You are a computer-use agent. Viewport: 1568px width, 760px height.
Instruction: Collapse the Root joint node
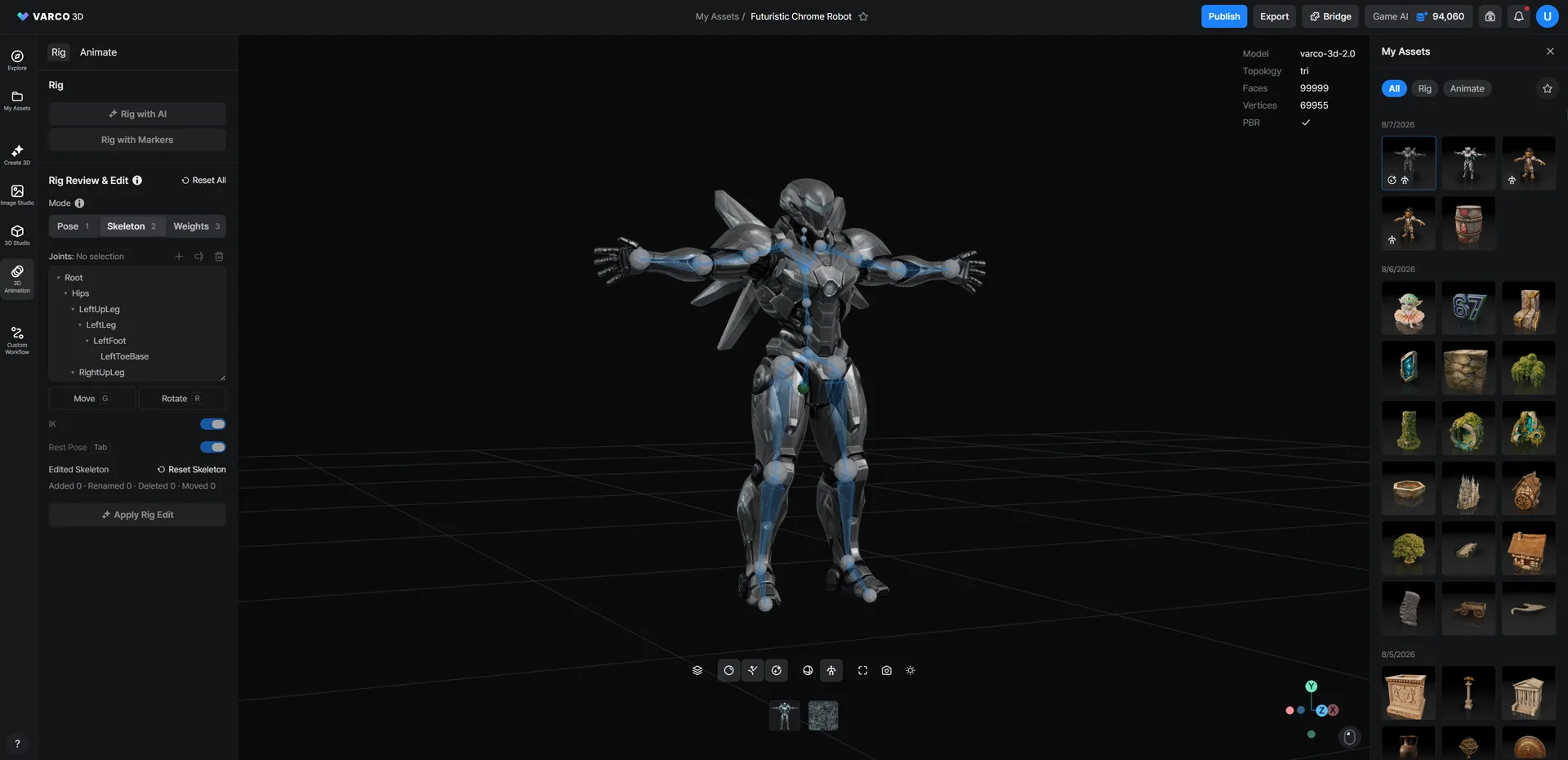coord(59,278)
